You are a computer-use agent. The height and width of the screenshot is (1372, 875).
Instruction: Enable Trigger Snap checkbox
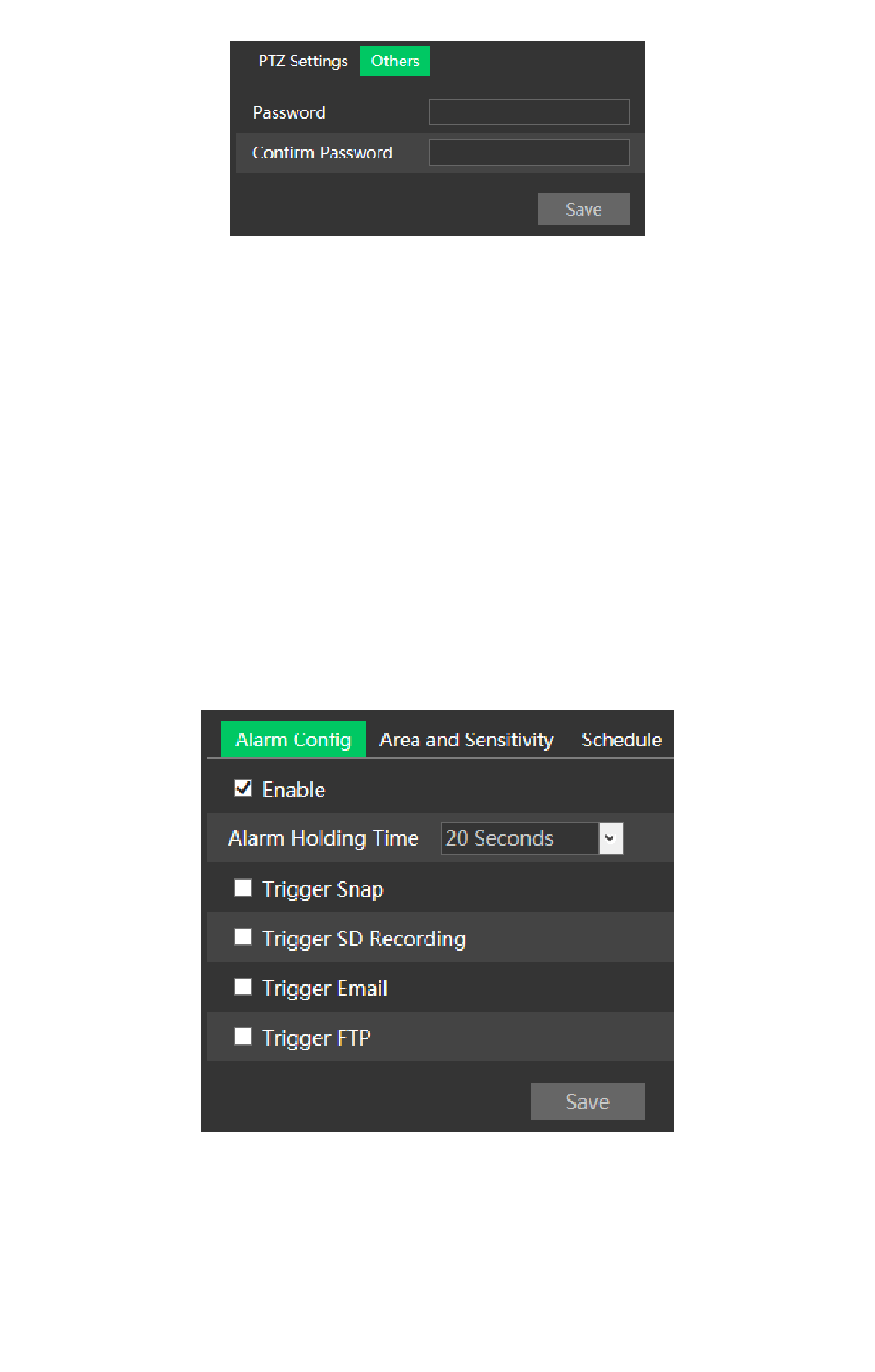pyautogui.click(x=243, y=887)
